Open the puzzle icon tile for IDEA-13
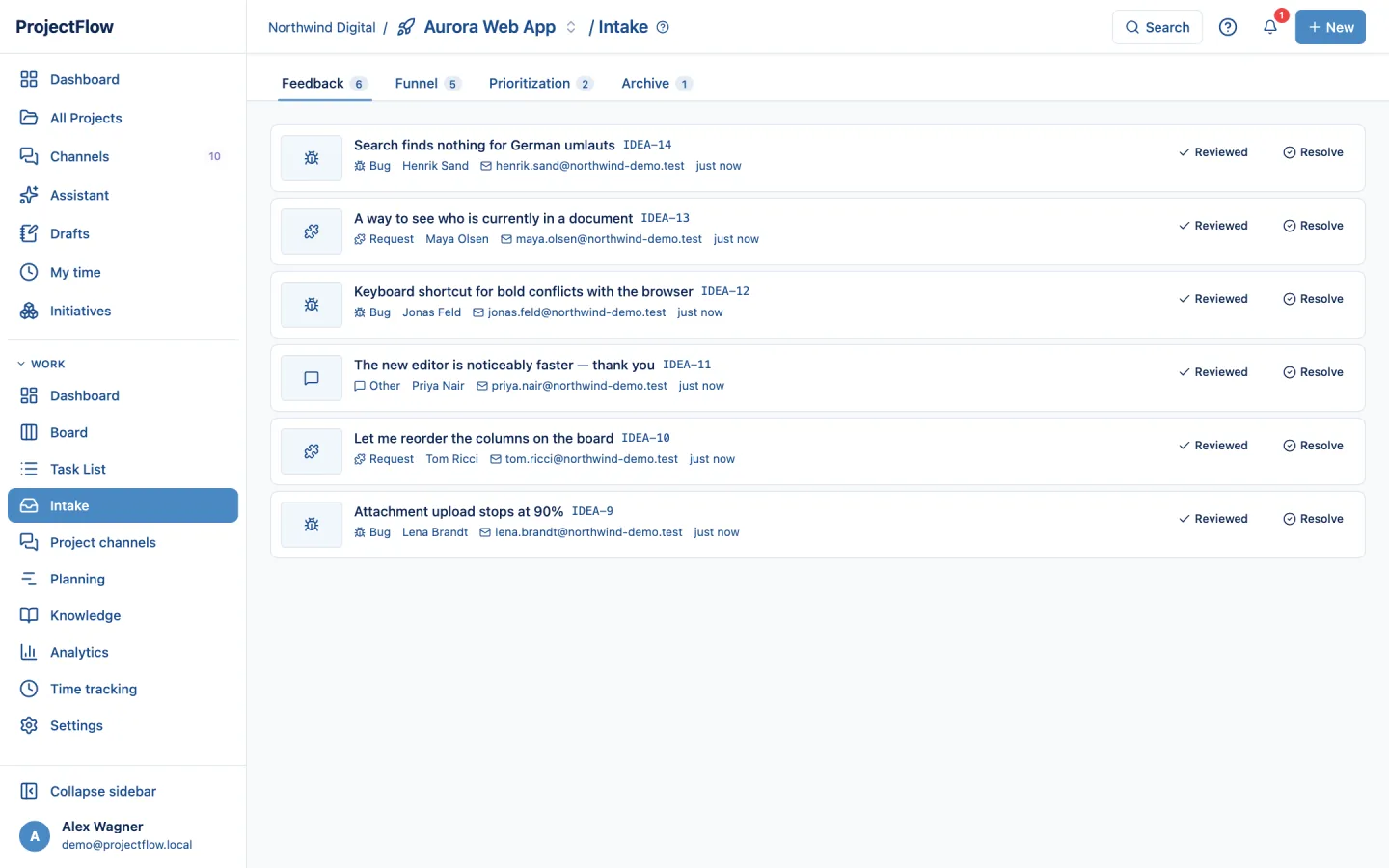Viewport: 1389px width, 868px height. pyautogui.click(x=312, y=231)
